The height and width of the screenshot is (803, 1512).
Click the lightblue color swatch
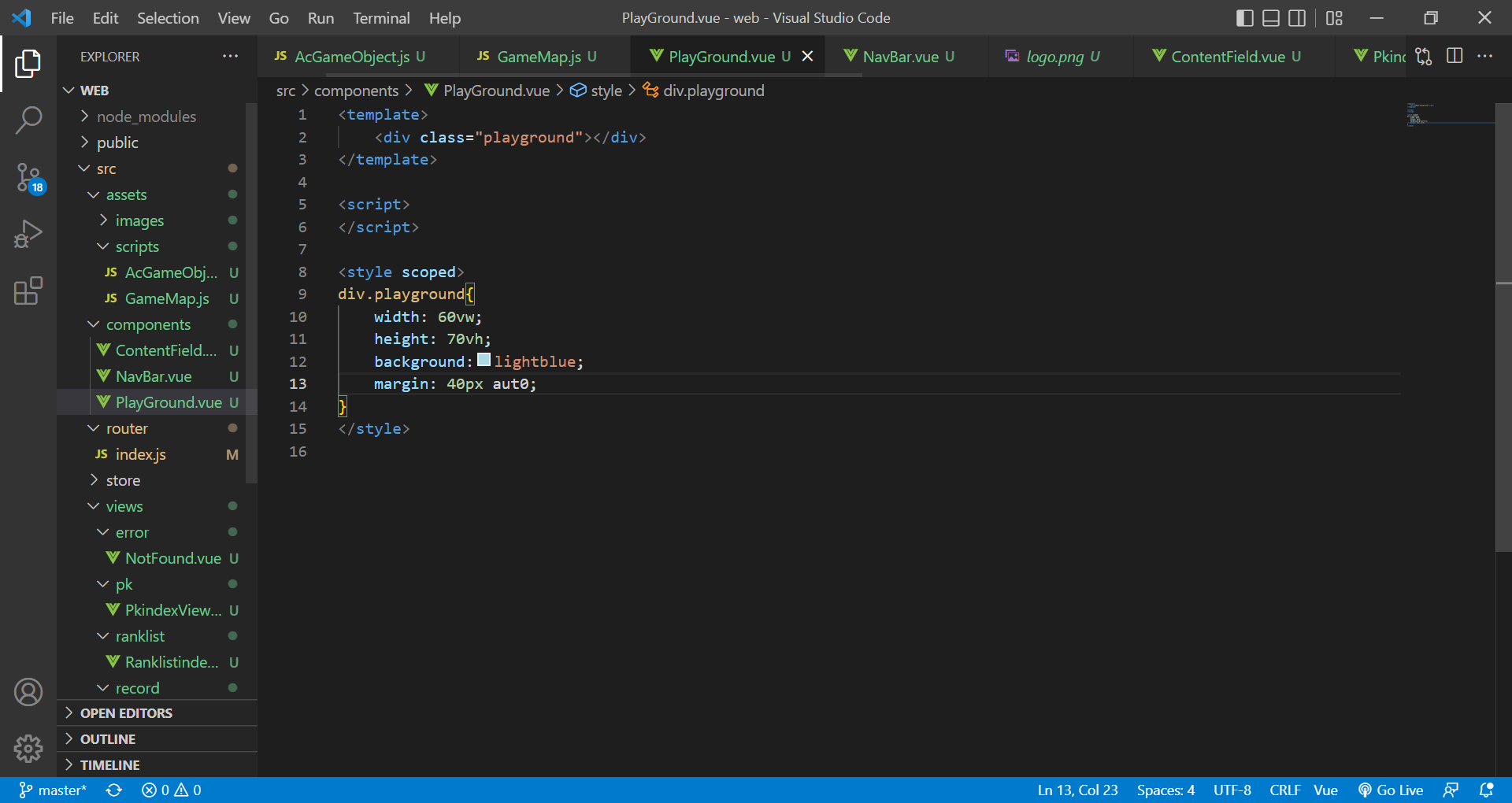tap(484, 360)
